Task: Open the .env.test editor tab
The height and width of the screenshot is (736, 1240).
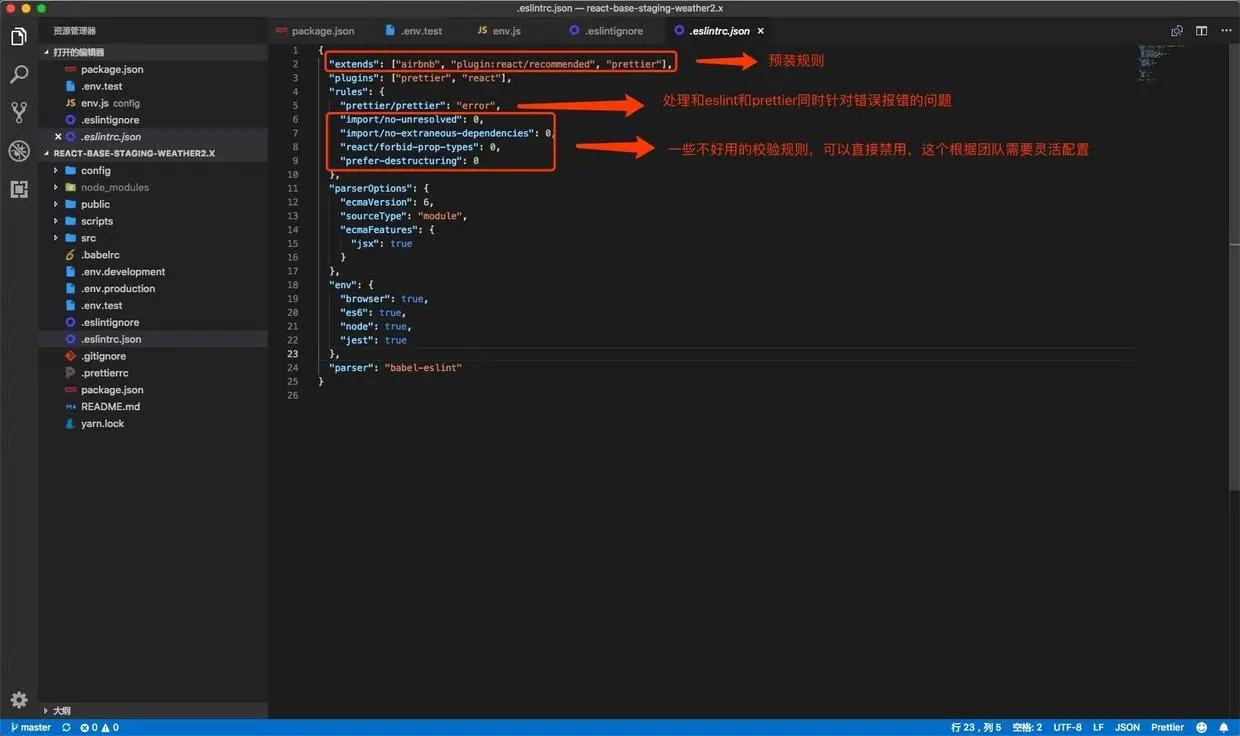Action: [419, 31]
